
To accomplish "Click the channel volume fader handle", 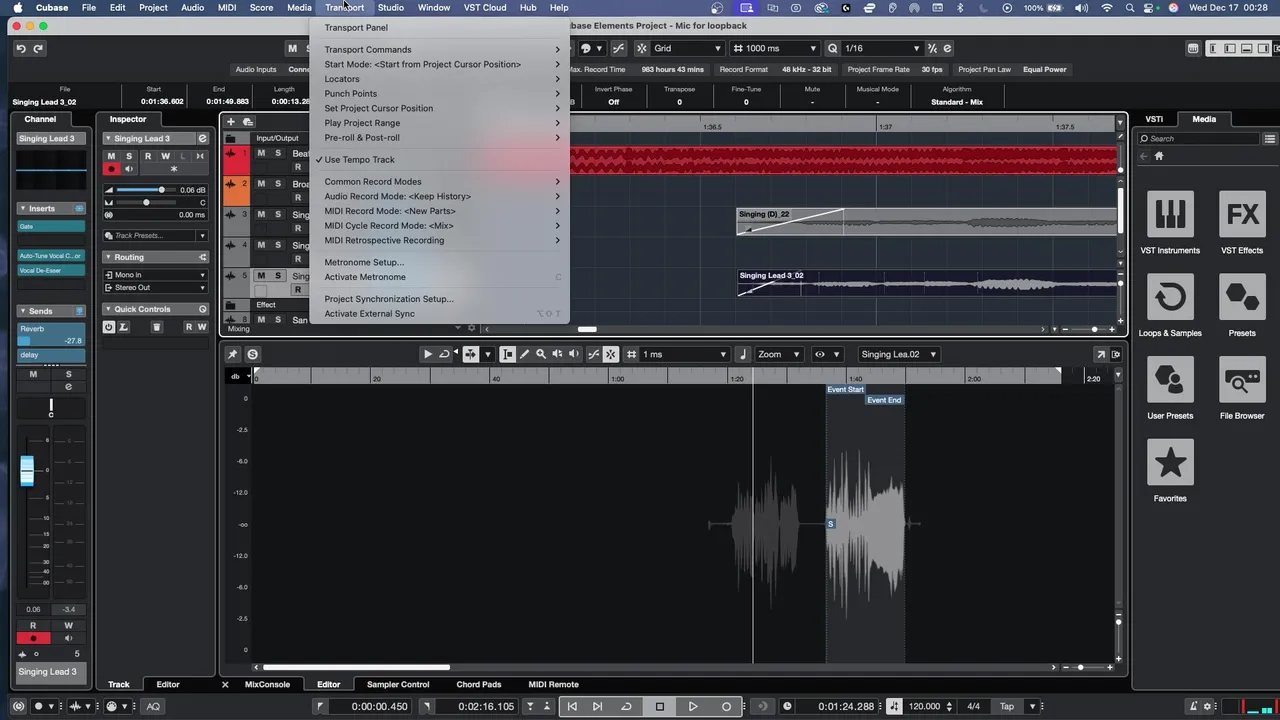I will coord(27,471).
